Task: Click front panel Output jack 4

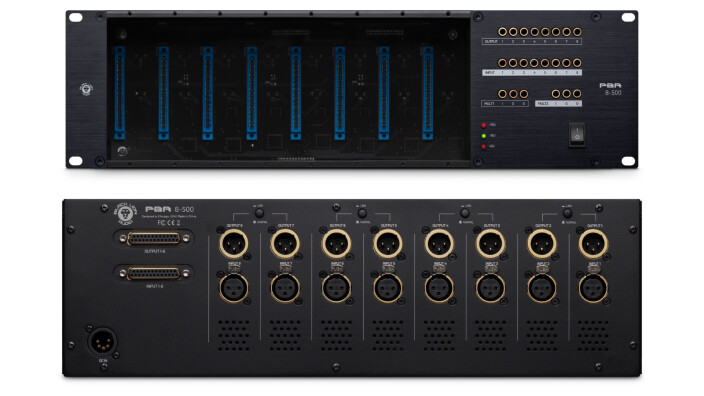Action: (x=534, y=32)
